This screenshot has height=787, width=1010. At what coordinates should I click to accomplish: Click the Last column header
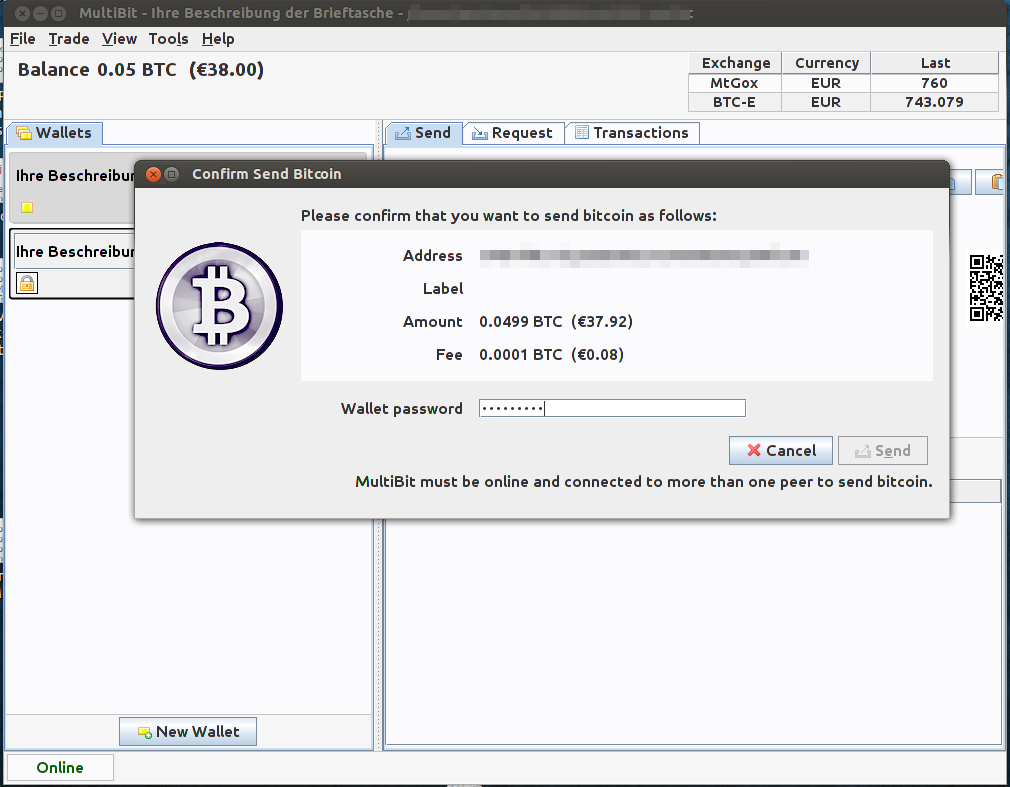point(935,63)
